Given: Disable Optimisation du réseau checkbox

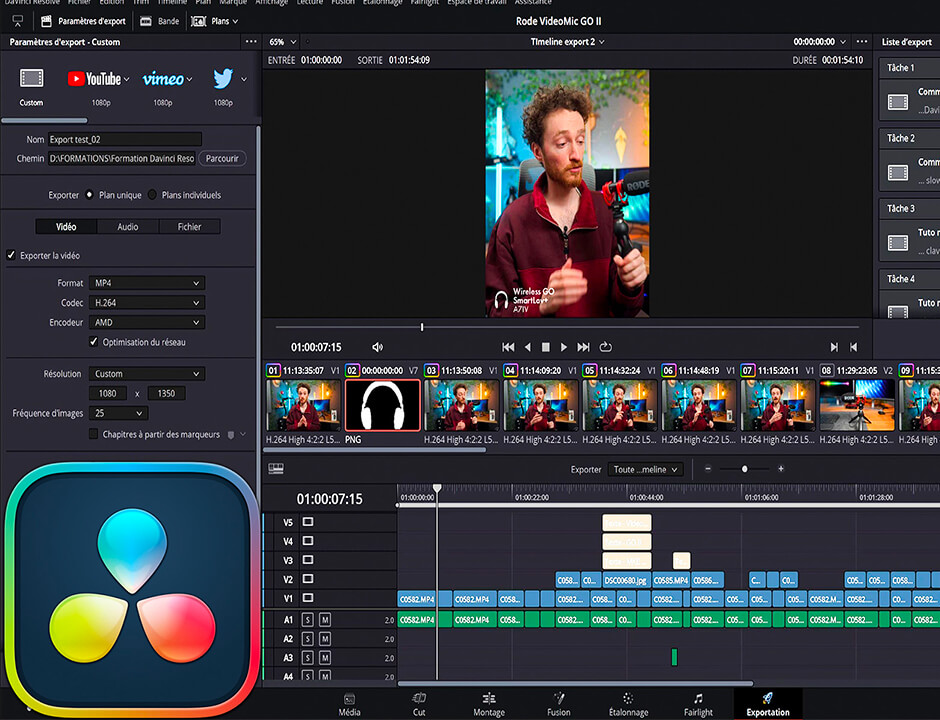Looking at the screenshot, I should pyautogui.click(x=94, y=342).
